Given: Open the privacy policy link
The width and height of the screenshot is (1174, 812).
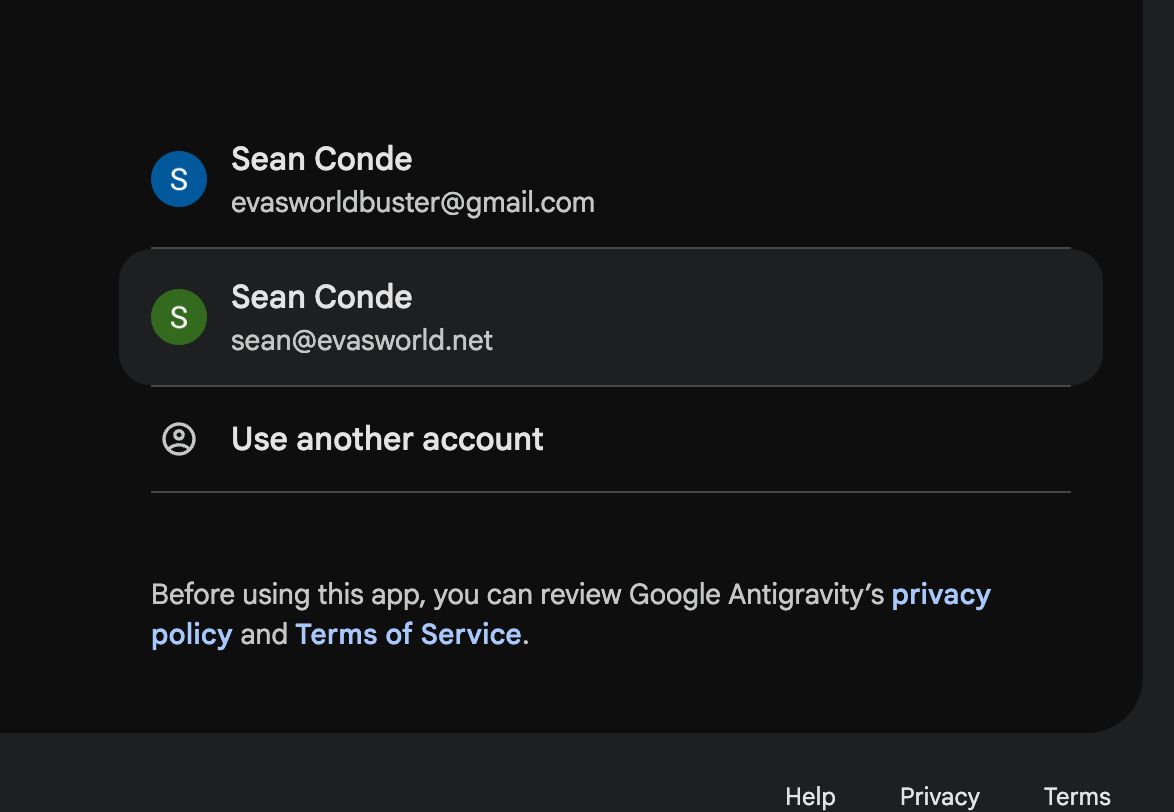Looking at the screenshot, I should [x=940, y=595].
